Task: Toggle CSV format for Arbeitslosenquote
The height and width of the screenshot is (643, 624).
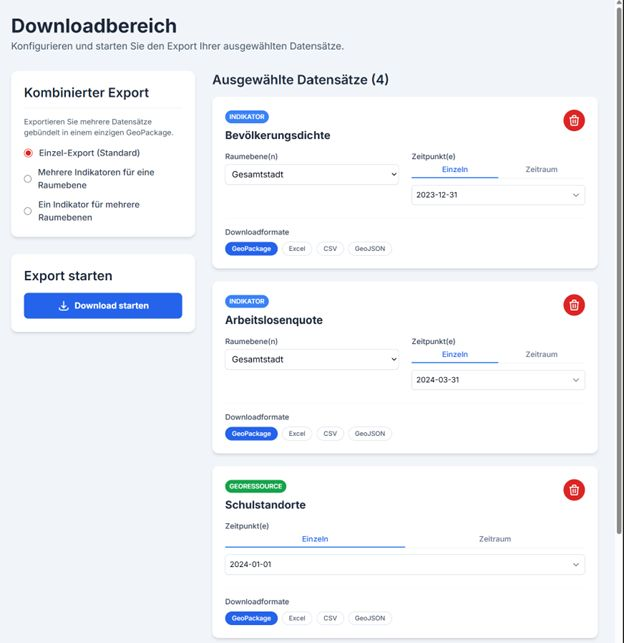Action: tap(330, 433)
